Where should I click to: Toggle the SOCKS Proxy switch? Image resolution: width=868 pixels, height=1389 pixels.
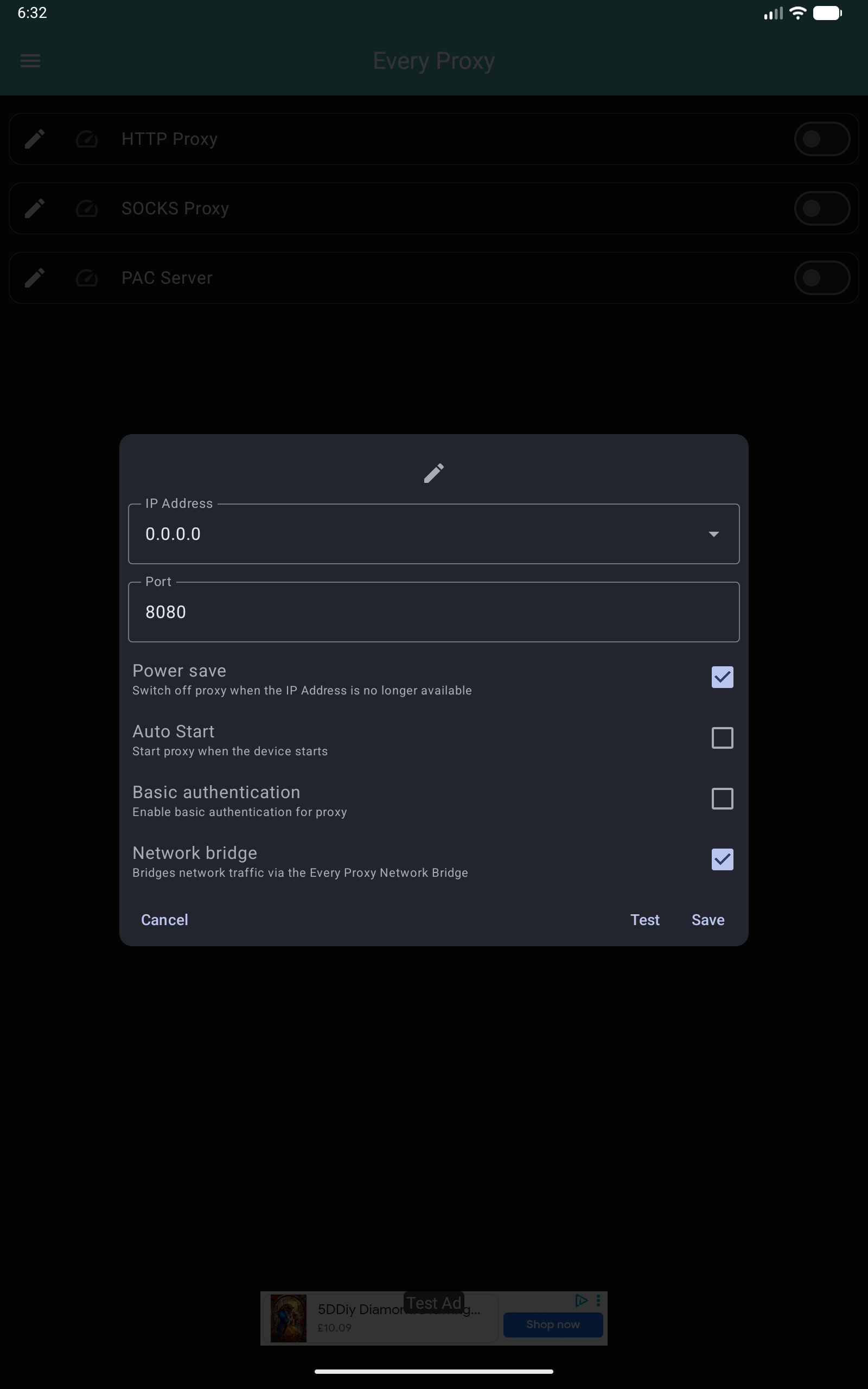coord(821,208)
